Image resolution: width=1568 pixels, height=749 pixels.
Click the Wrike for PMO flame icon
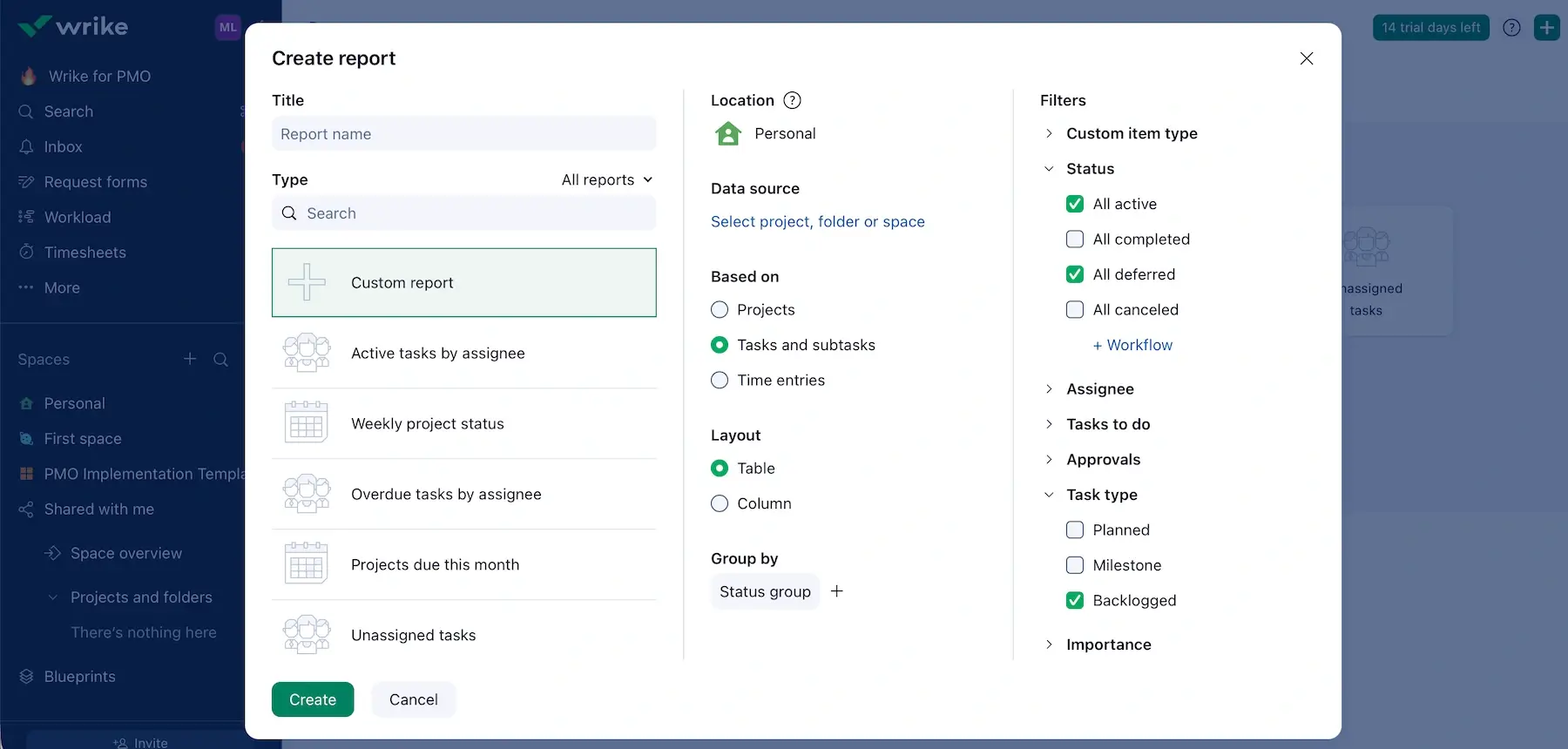point(28,76)
